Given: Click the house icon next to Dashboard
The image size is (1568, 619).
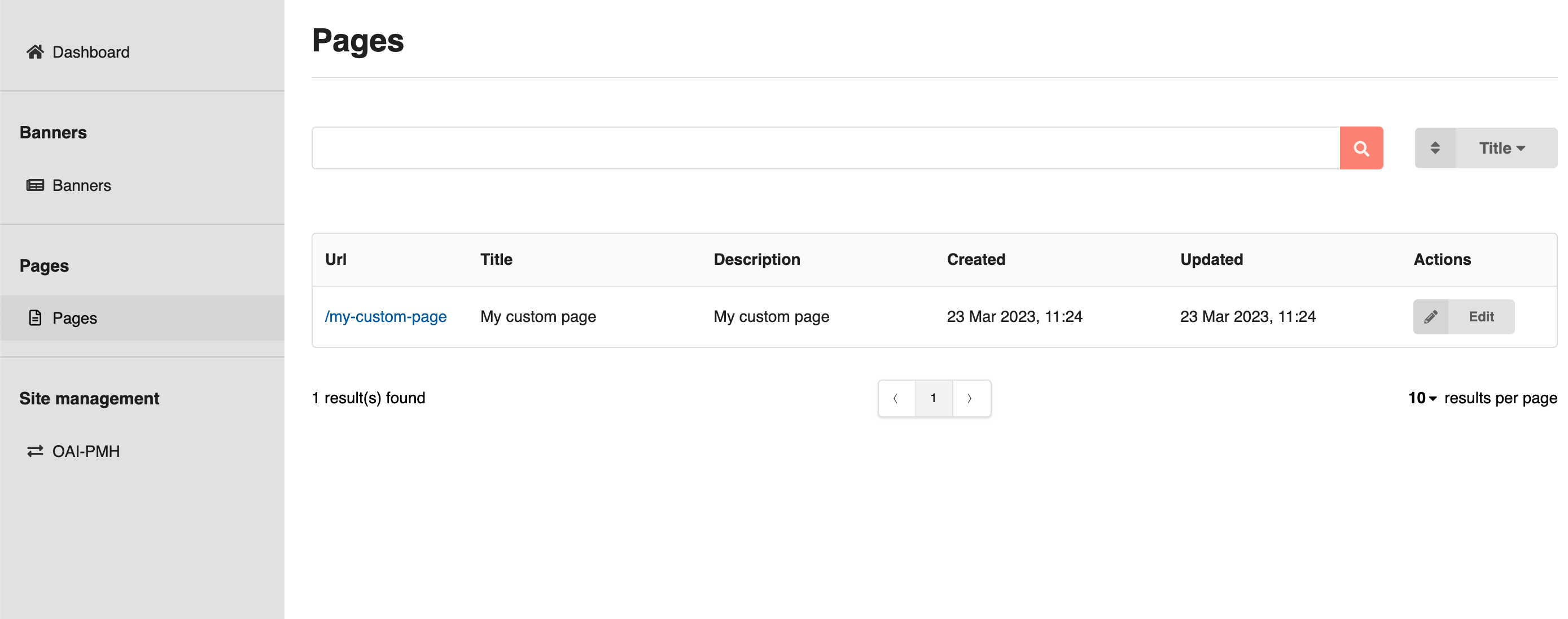Looking at the screenshot, I should (x=34, y=52).
